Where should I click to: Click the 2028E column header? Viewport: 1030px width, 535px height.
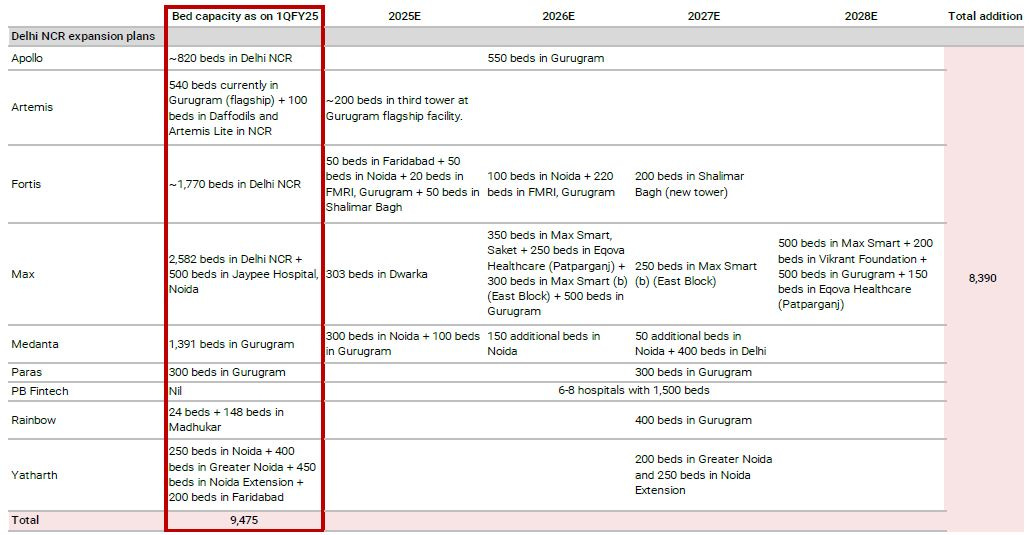[x=861, y=16]
